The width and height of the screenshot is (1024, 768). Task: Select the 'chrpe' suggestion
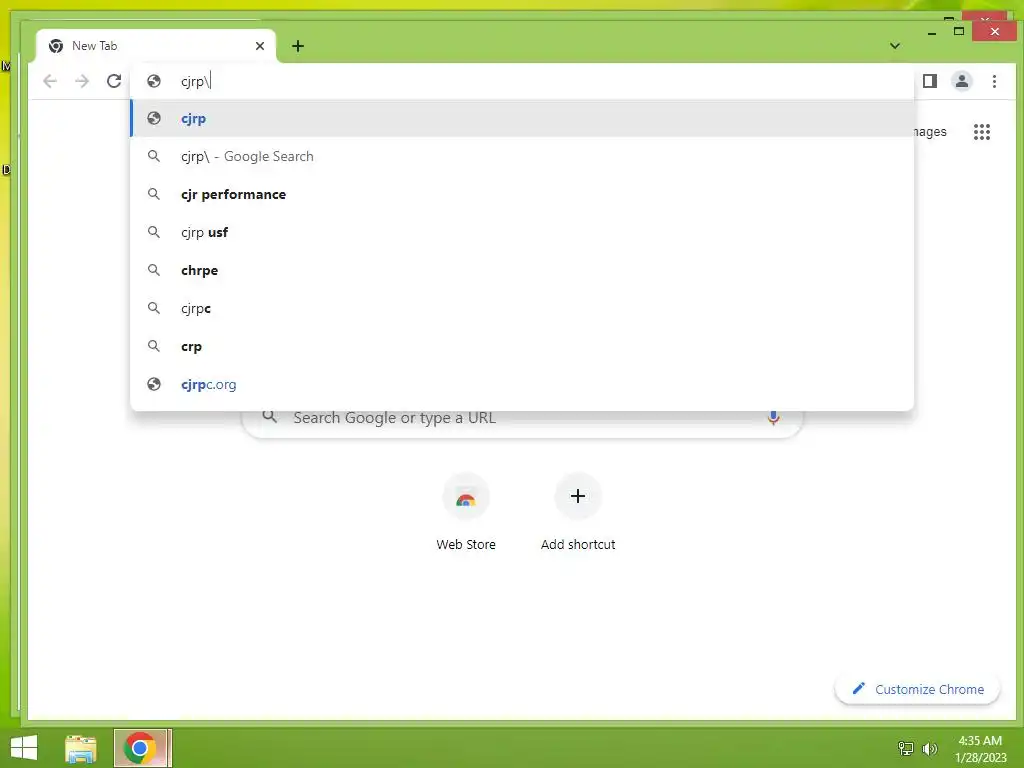522,270
